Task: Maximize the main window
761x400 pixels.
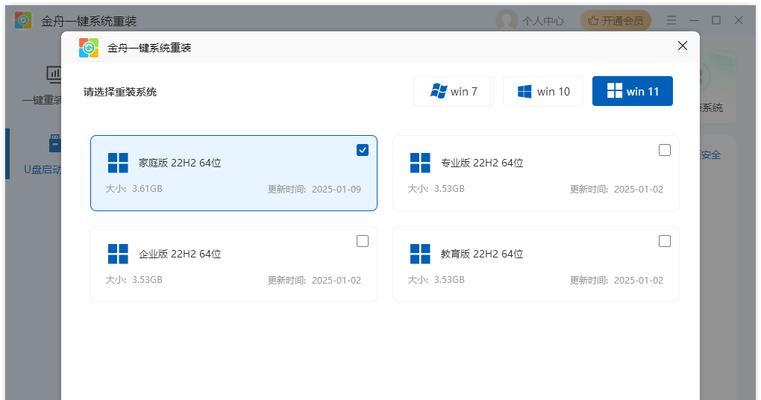Action: click(x=716, y=20)
